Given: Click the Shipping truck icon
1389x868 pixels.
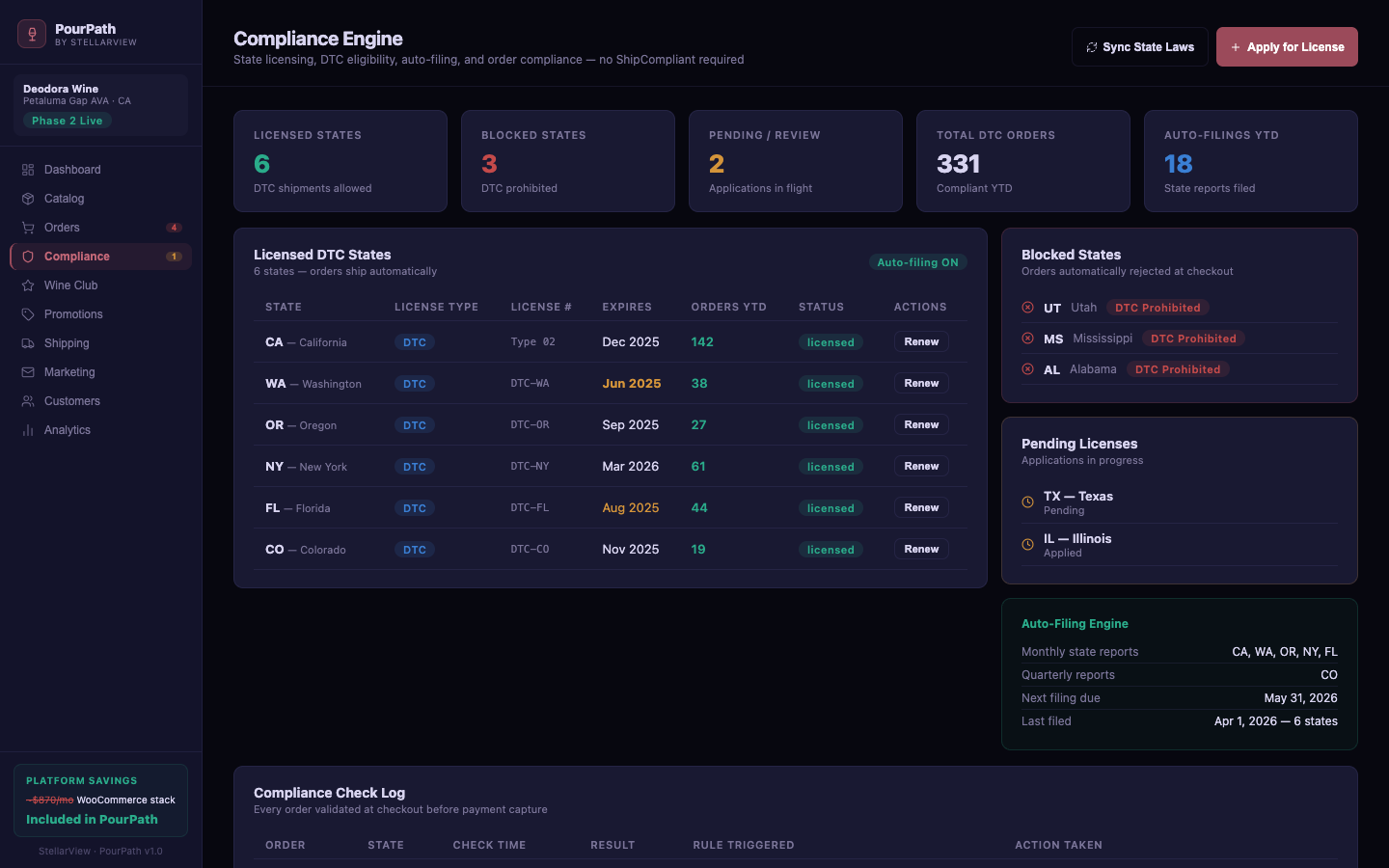Looking at the screenshot, I should tap(28, 343).
